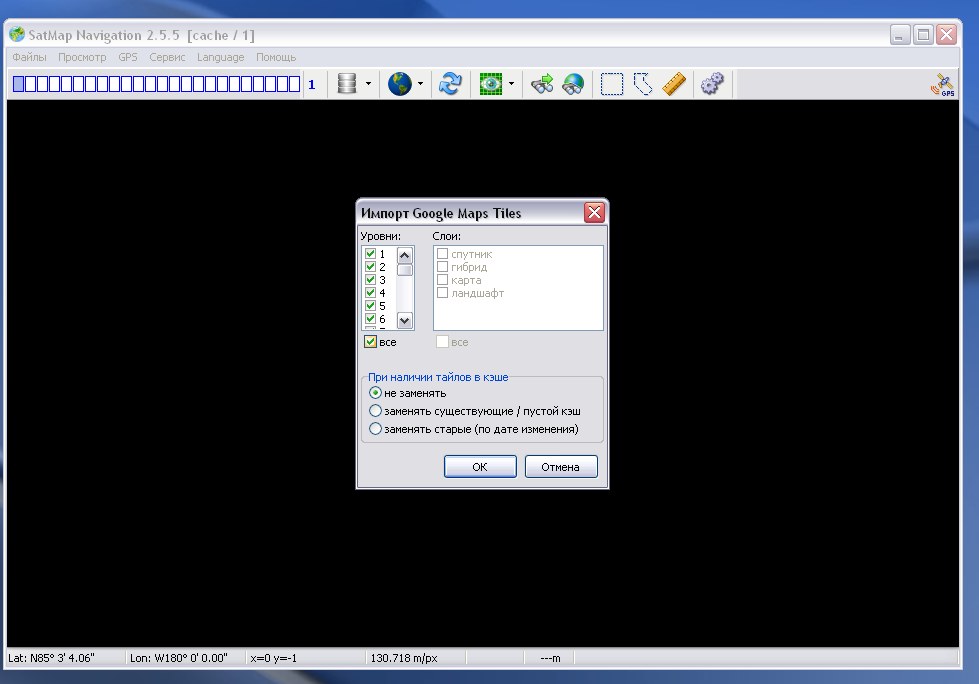Uncheck level 2 checkbox
The image size is (979, 684).
coord(370,266)
